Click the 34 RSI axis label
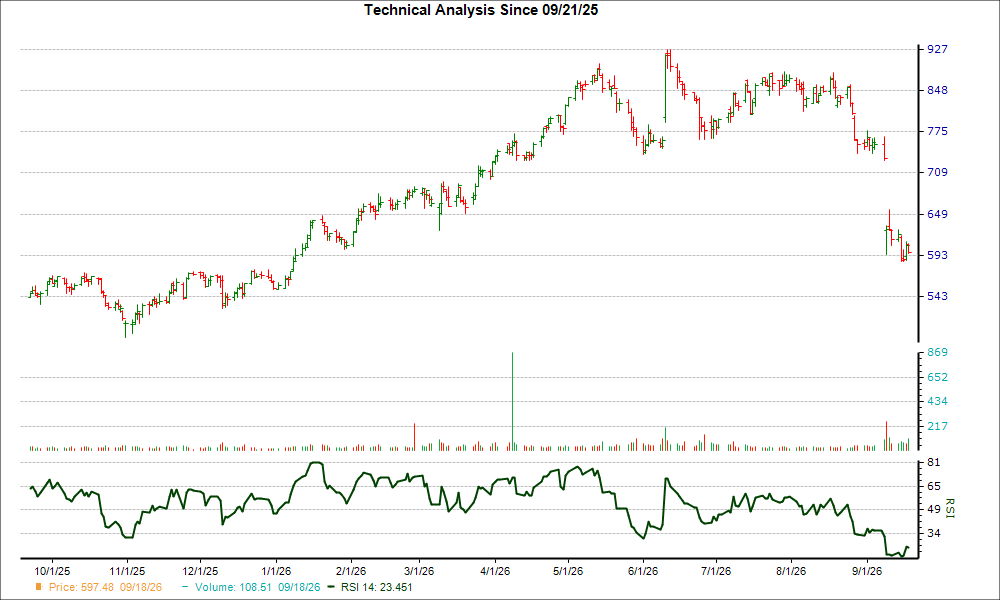The height and width of the screenshot is (600, 1000). [934, 533]
